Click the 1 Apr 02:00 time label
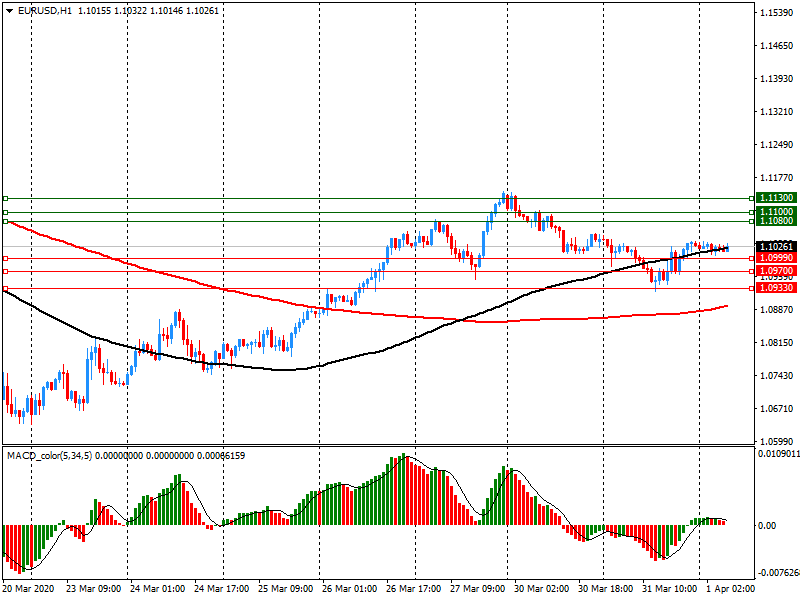The height and width of the screenshot is (600, 800). pyautogui.click(x=731, y=589)
